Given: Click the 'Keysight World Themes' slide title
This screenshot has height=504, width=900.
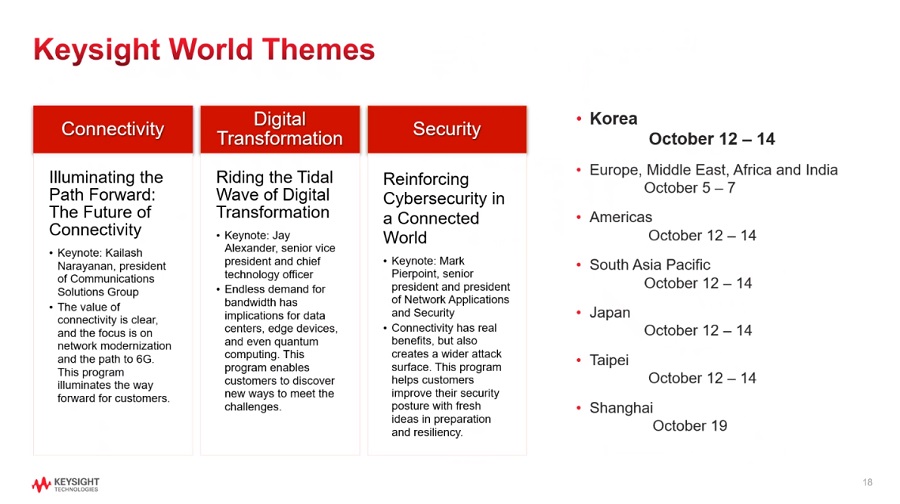Looking at the screenshot, I should pyautogui.click(x=204, y=50).
